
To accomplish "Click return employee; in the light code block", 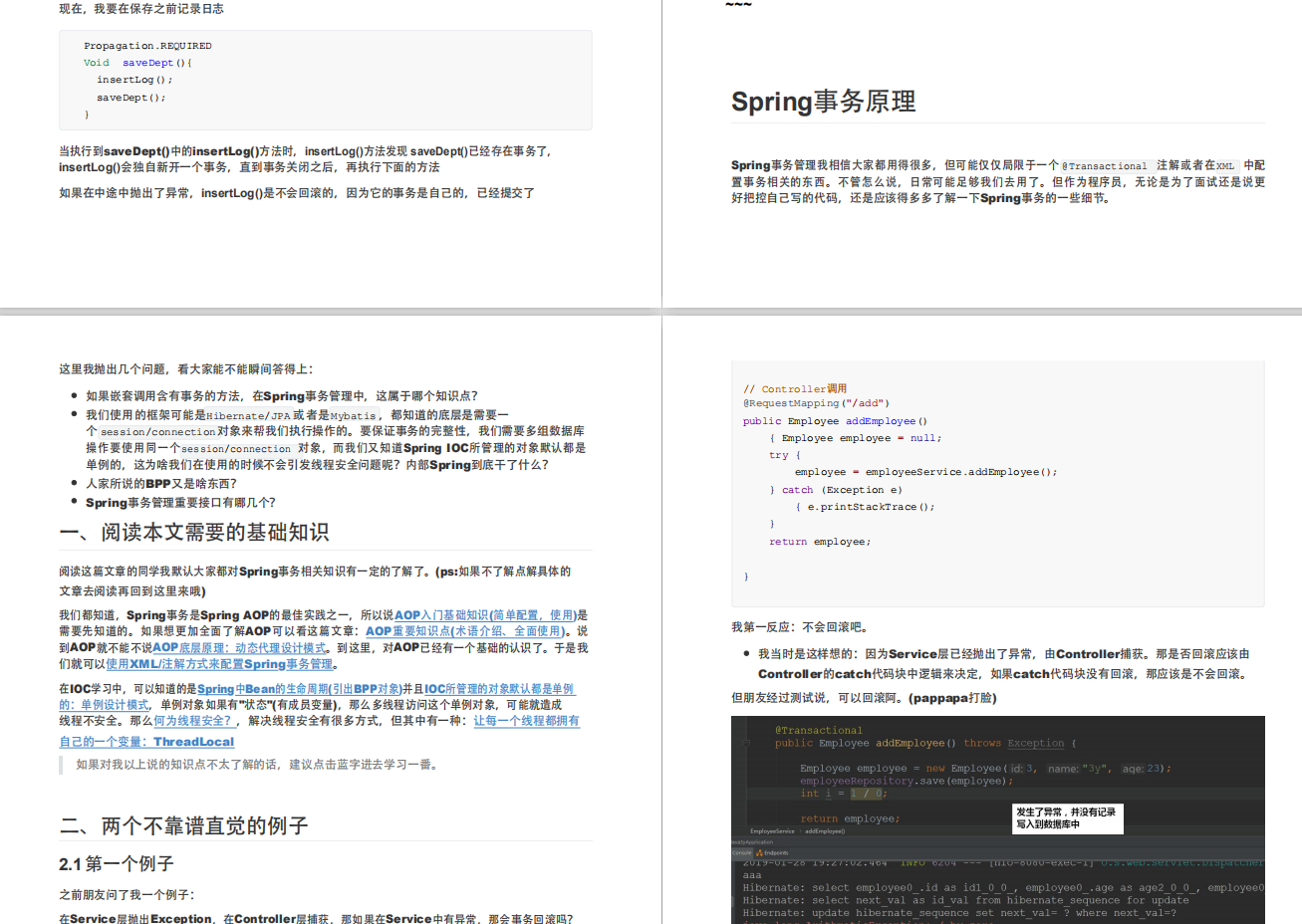I will pyautogui.click(x=820, y=542).
